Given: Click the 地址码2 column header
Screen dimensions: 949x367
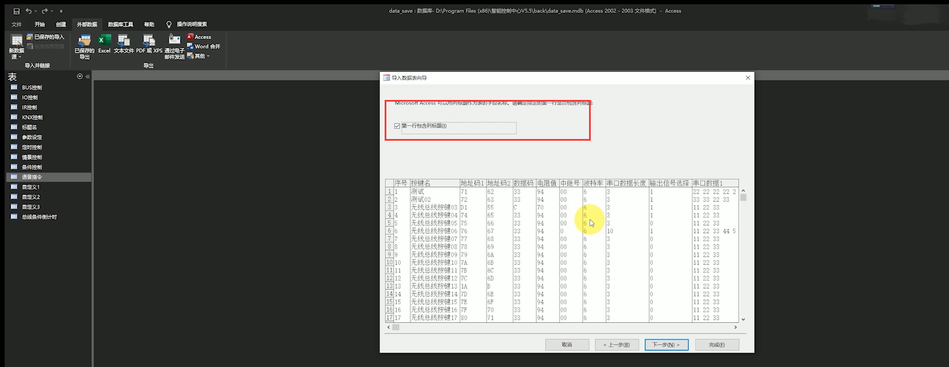Looking at the screenshot, I should (x=499, y=183).
